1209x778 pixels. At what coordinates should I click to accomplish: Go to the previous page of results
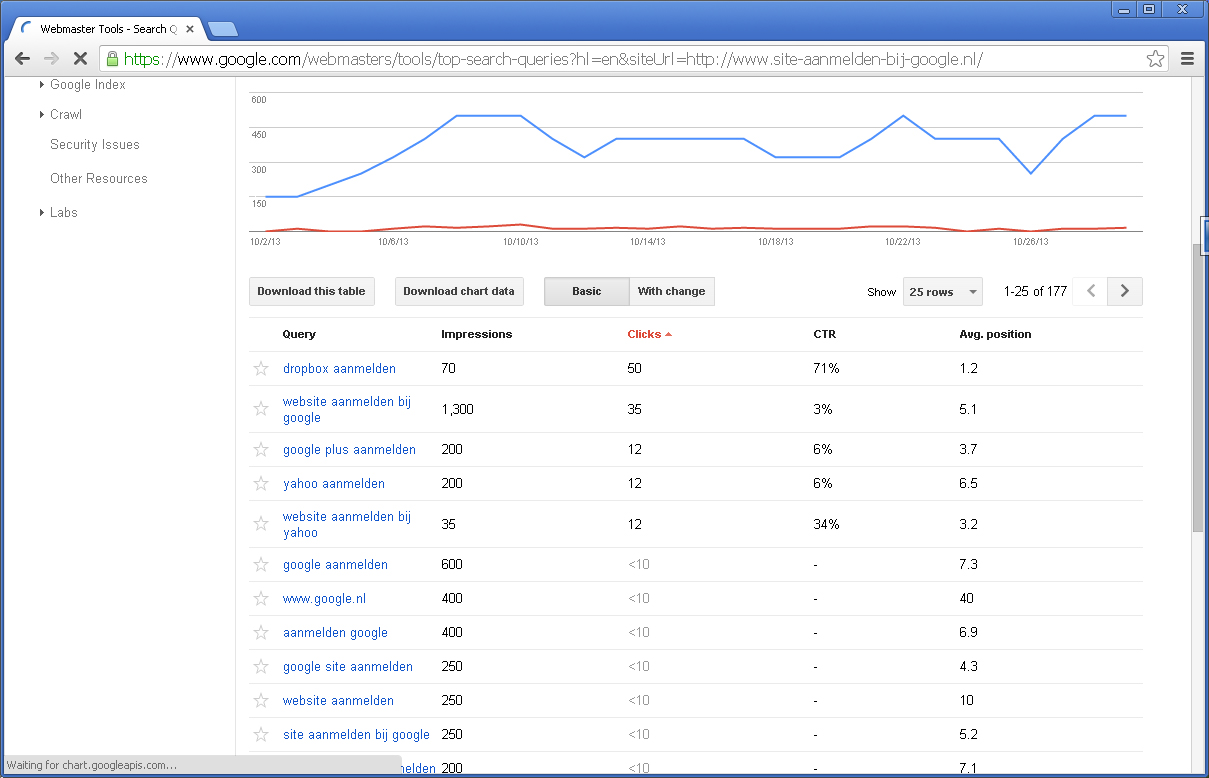point(1092,292)
